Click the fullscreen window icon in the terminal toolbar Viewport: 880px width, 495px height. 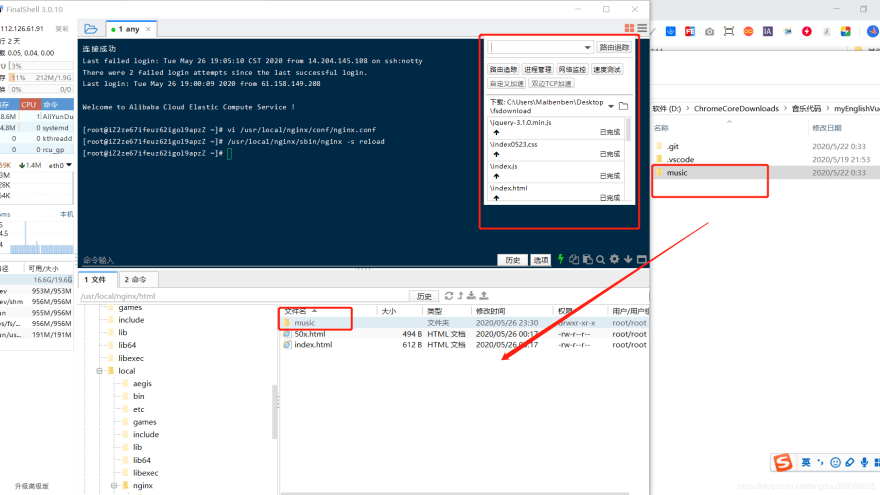click(x=641, y=259)
